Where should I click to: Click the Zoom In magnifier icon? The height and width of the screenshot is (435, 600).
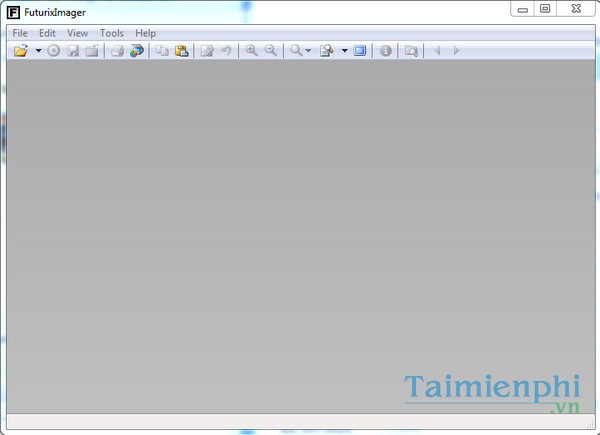[x=252, y=51]
